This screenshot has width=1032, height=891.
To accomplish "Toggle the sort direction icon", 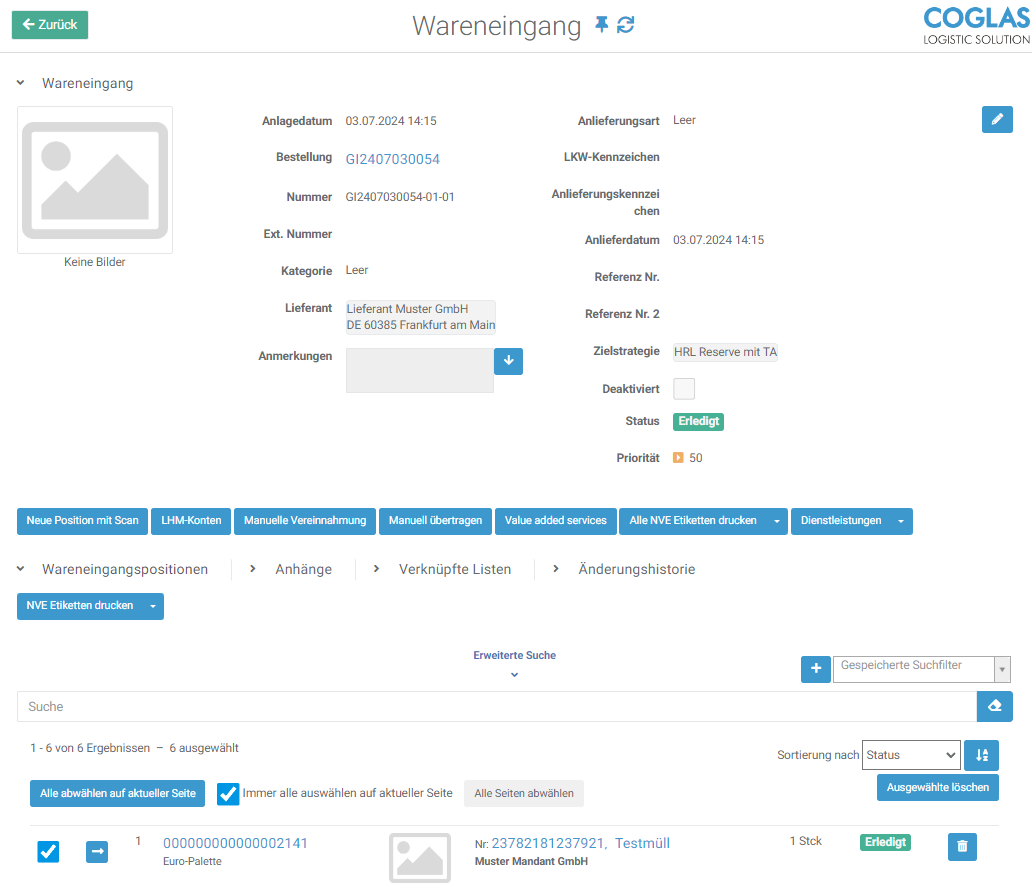I will point(981,755).
